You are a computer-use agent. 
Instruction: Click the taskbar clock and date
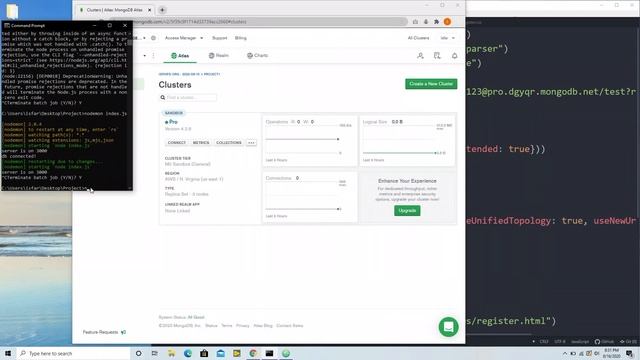click(611, 353)
